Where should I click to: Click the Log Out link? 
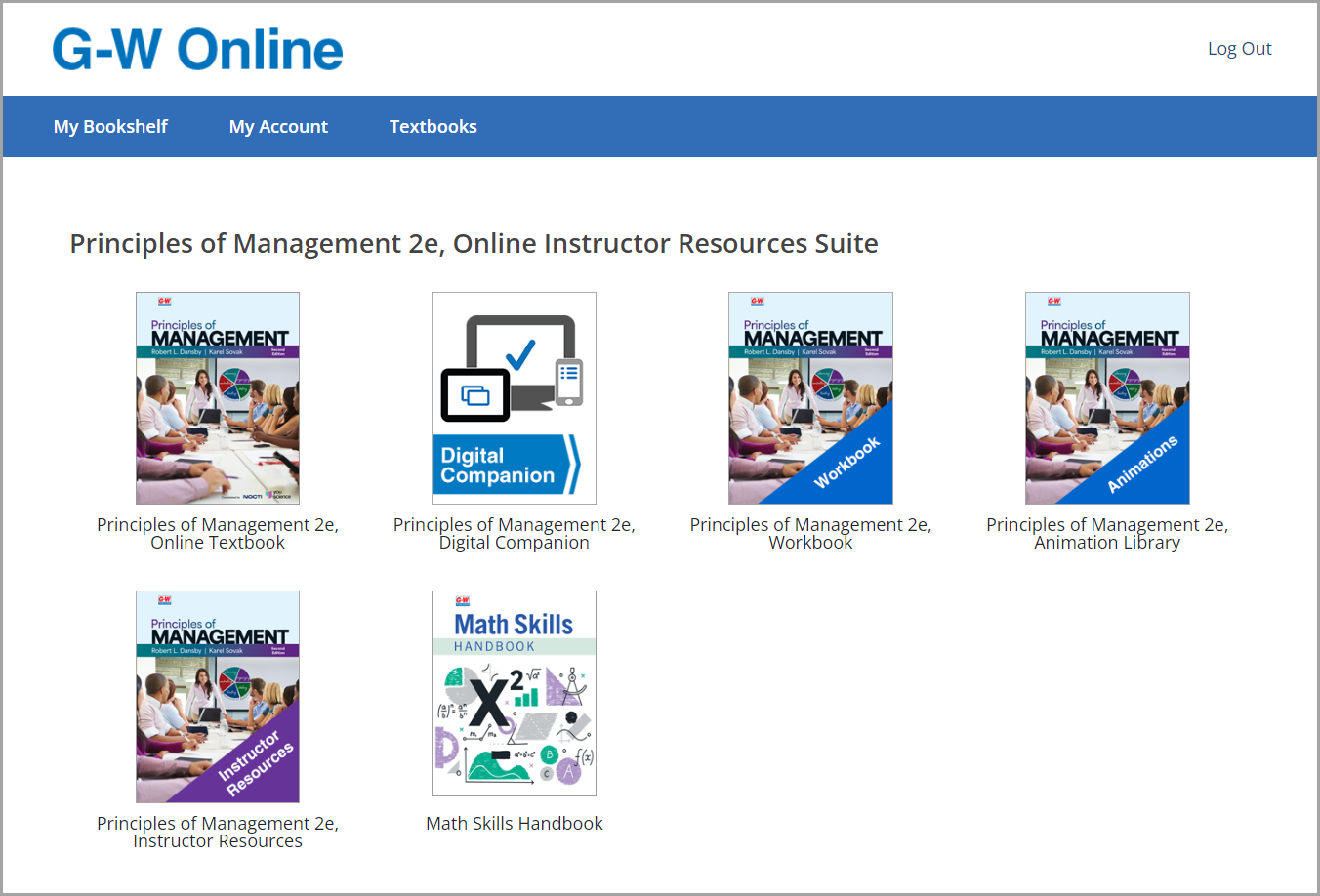pos(1240,49)
